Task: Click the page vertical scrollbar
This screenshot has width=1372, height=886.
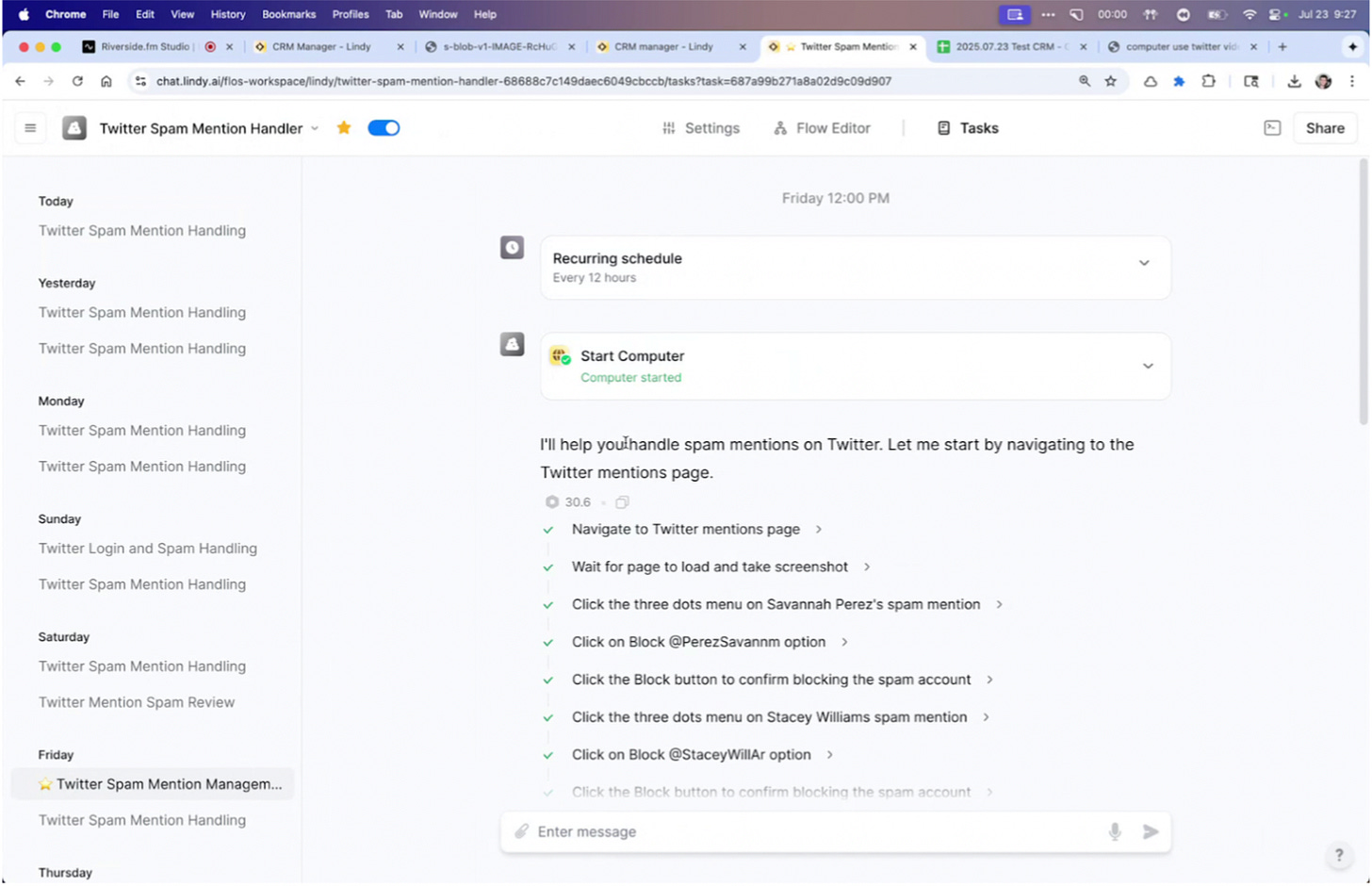Action: (1363, 292)
